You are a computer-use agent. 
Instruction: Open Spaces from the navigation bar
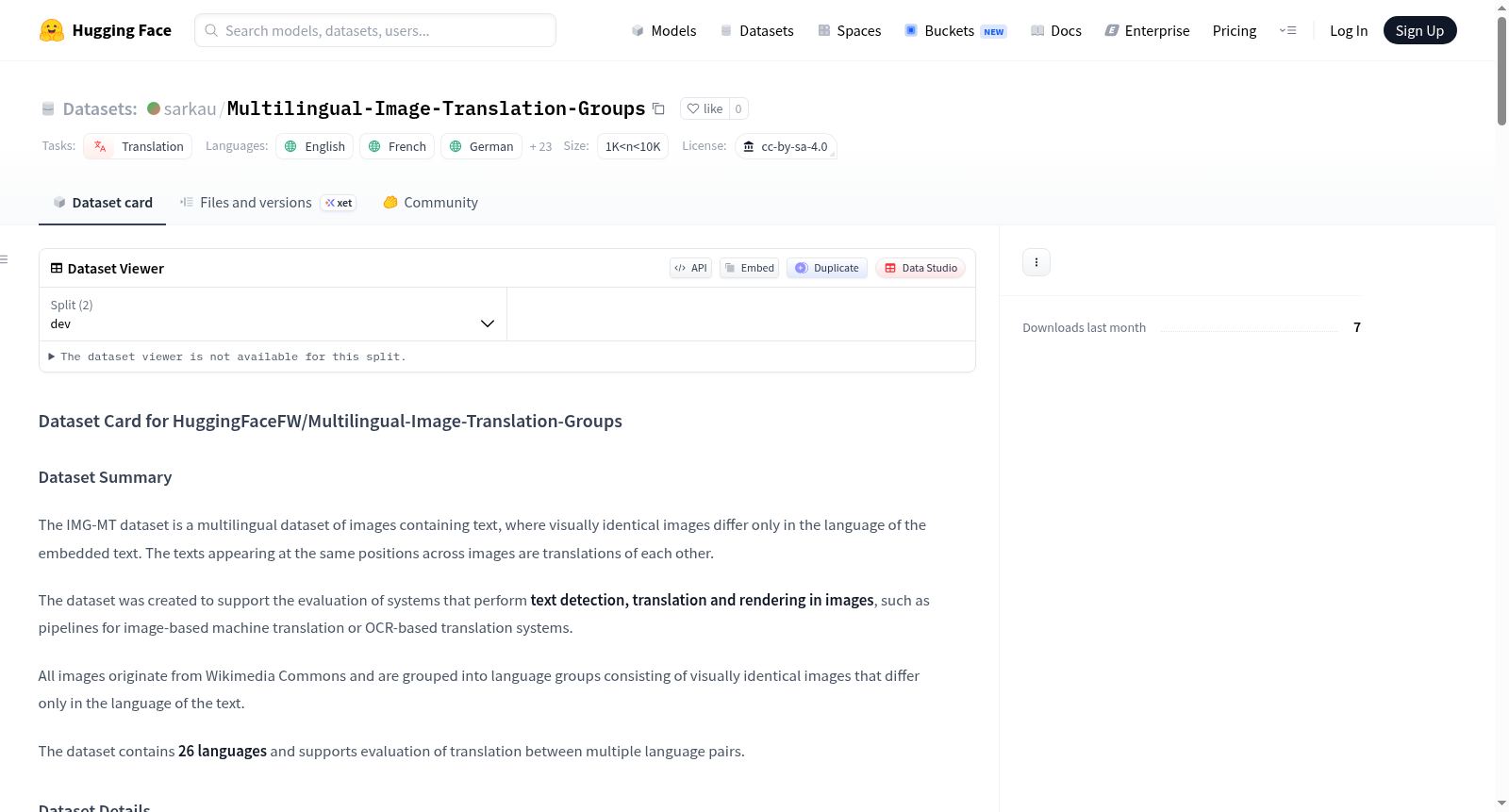[850, 30]
